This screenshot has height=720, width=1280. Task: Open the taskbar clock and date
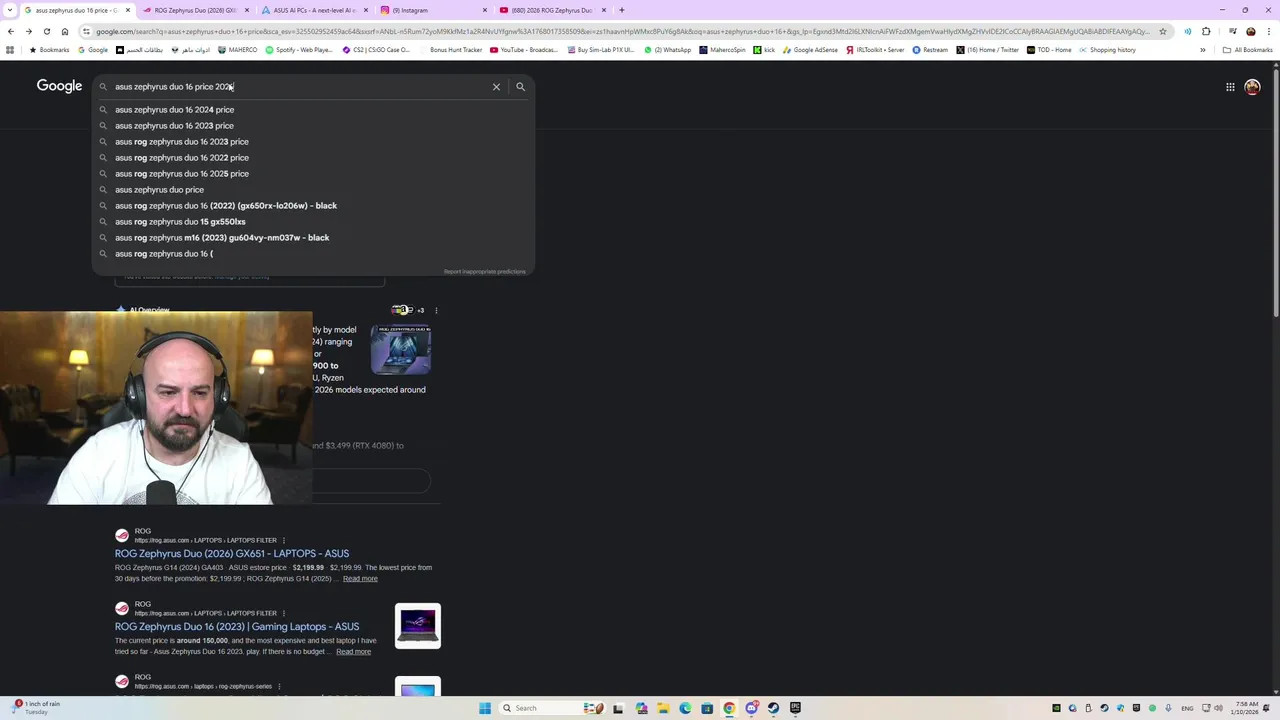pyautogui.click(x=1245, y=708)
